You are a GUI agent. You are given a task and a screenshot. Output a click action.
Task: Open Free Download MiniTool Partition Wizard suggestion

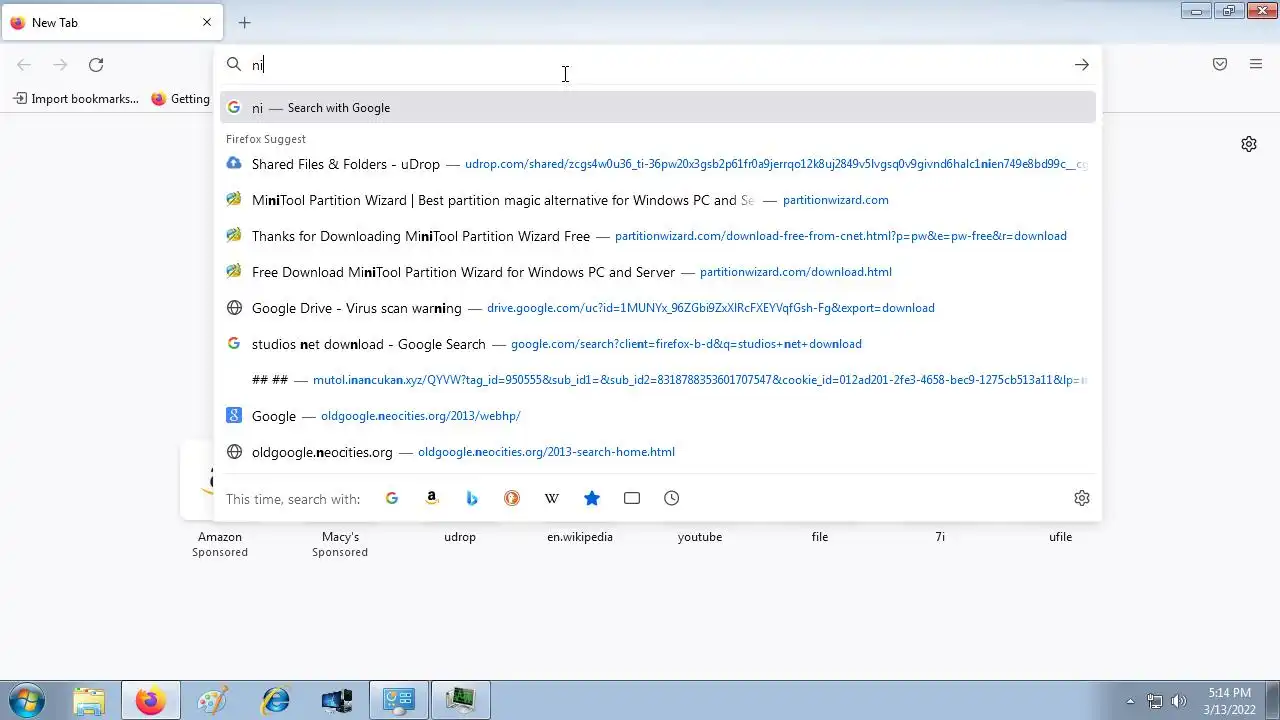[658, 272]
